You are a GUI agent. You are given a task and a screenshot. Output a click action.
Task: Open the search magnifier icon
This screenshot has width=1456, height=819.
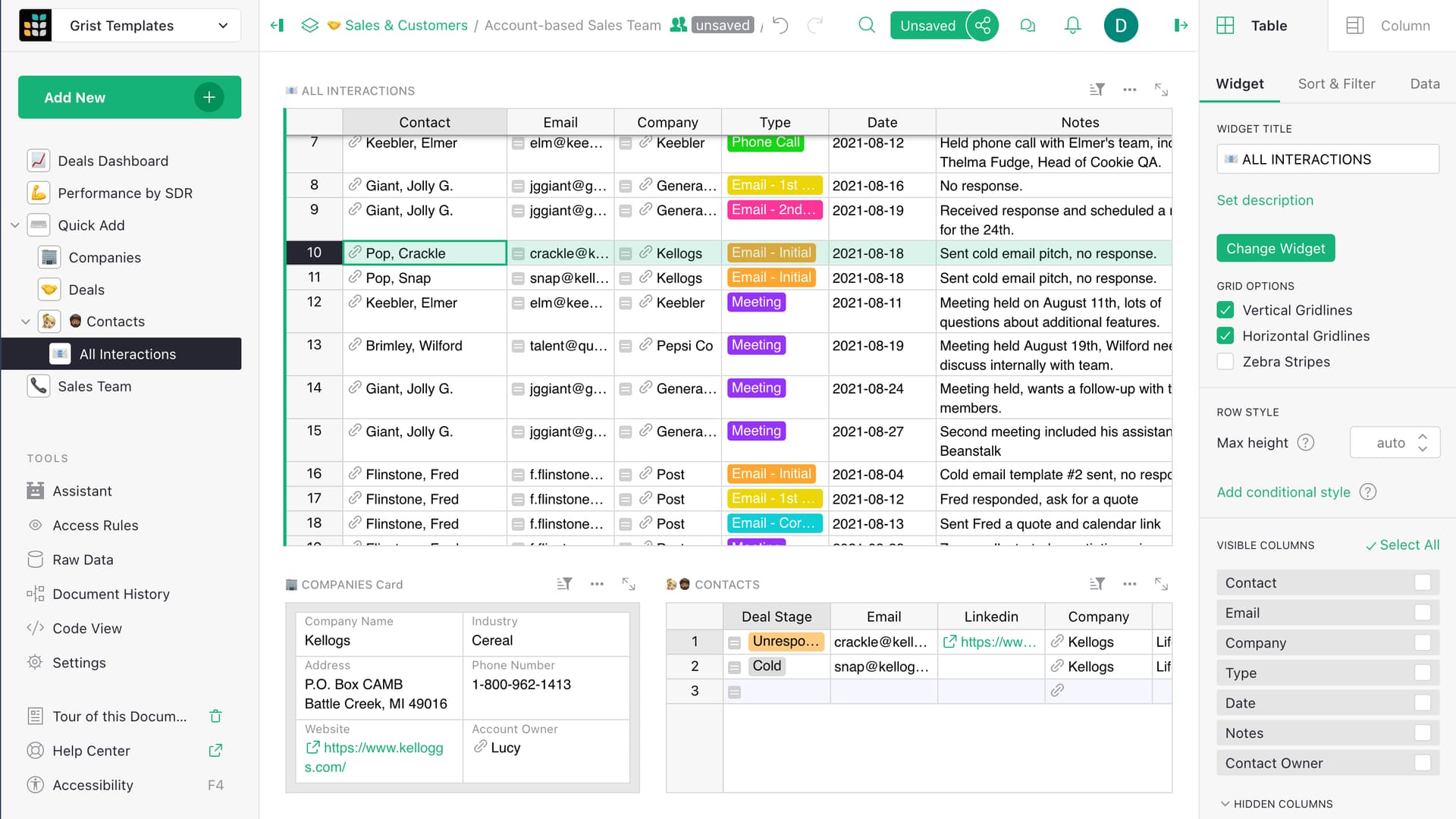pos(866,25)
